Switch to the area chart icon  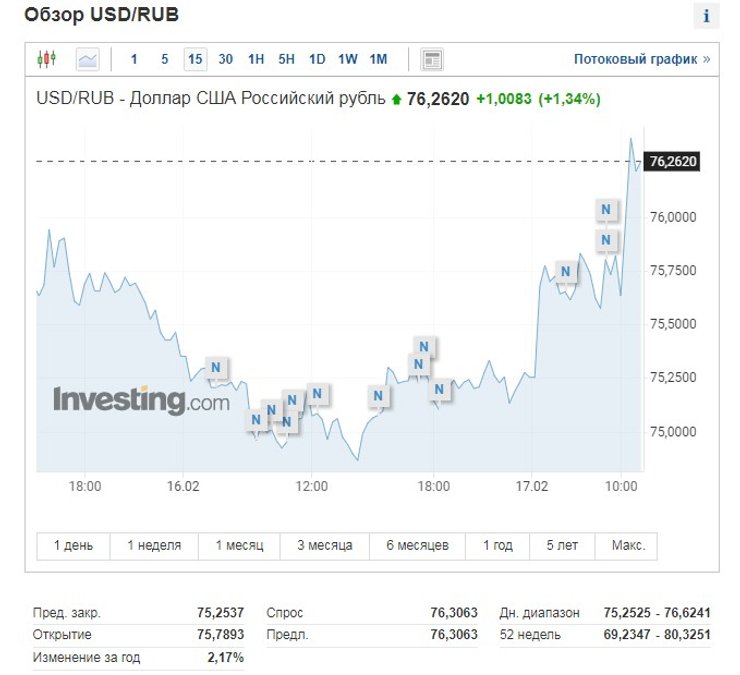click(x=88, y=59)
